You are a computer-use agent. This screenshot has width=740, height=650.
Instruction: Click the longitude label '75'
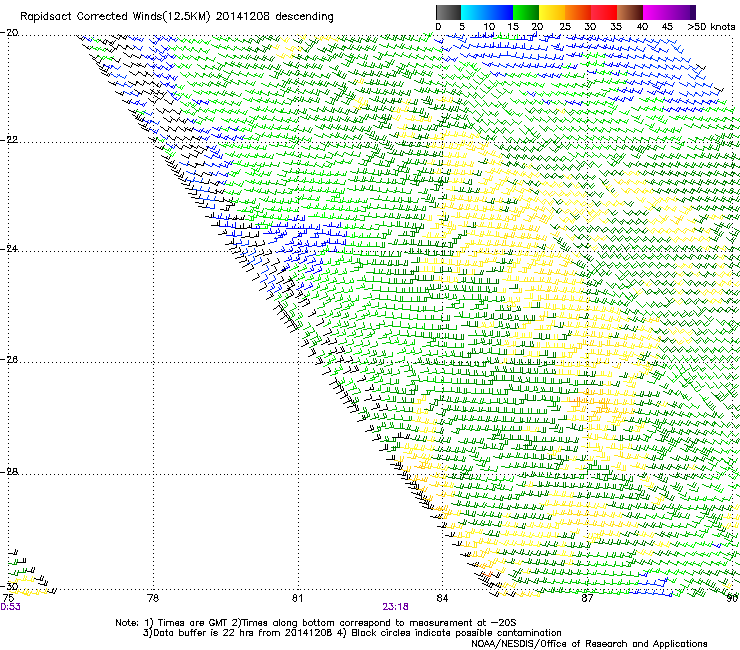[x=8, y=598]
